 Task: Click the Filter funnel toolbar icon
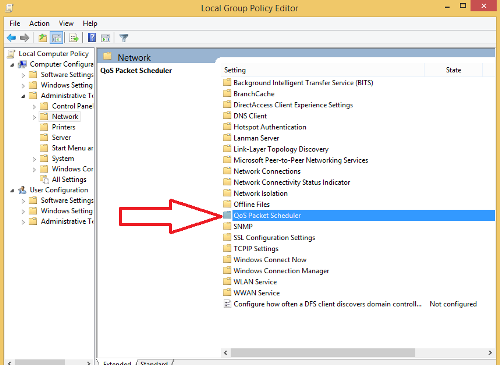(124, 38)
